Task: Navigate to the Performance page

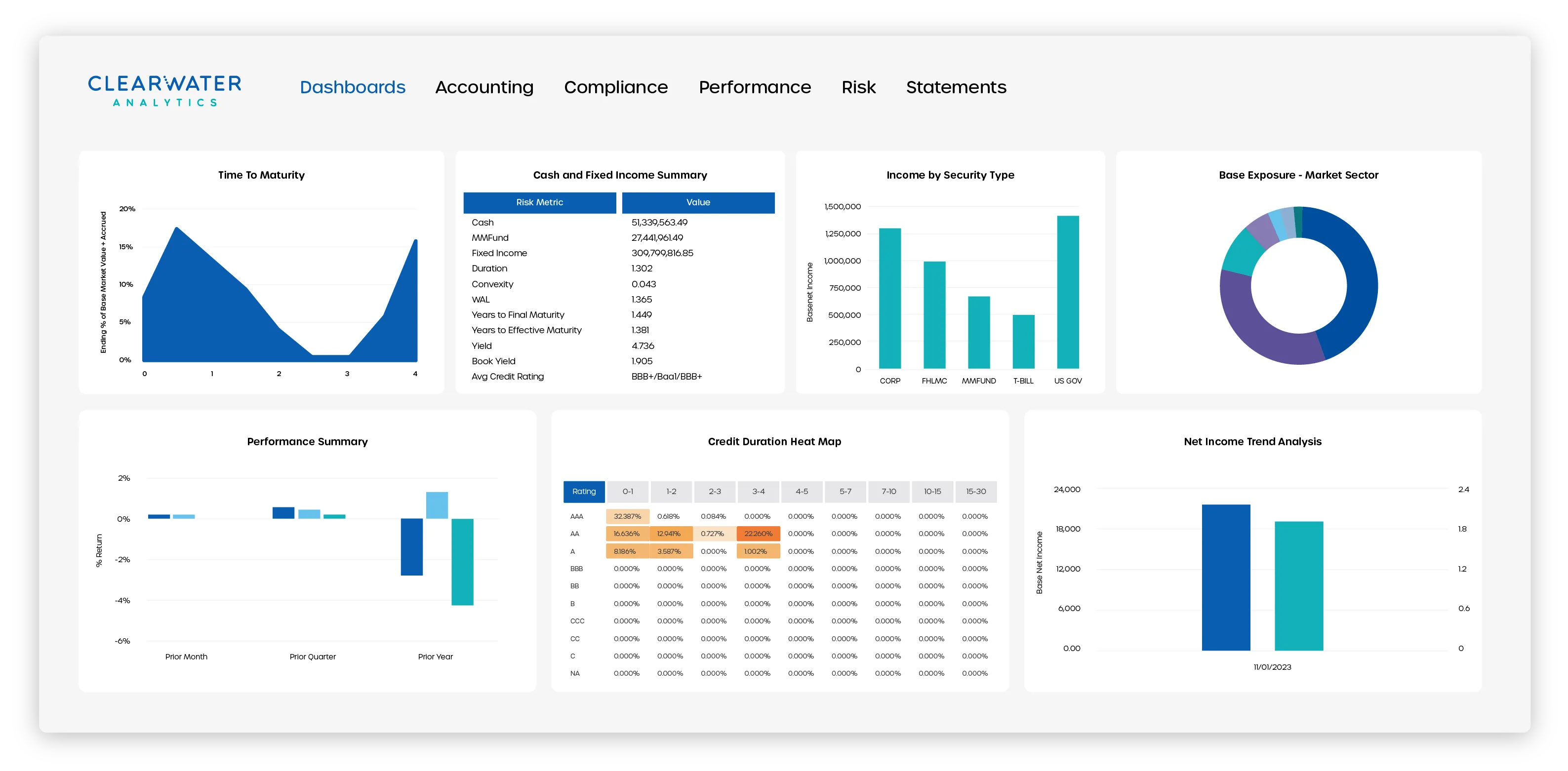Action: 756,87
